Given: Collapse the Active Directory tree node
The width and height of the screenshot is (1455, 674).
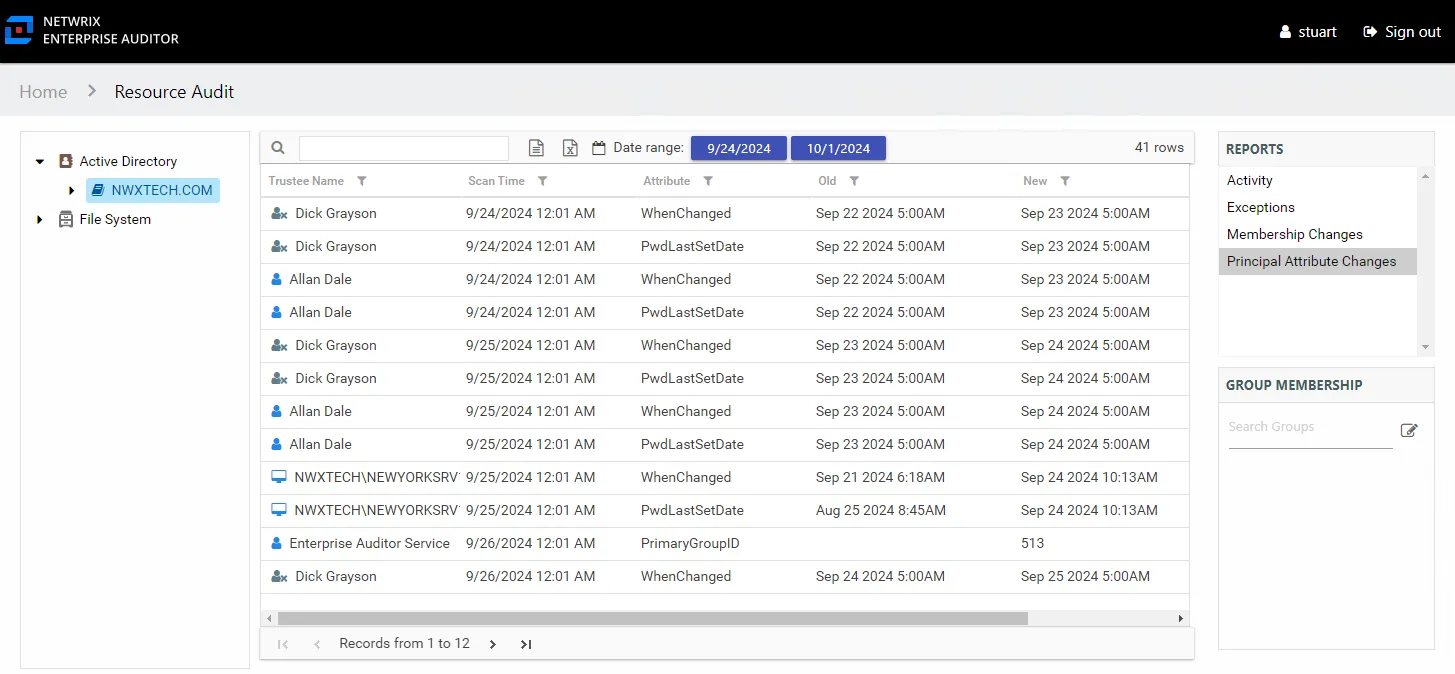Looking at the screenshot, I should (40, 161).
